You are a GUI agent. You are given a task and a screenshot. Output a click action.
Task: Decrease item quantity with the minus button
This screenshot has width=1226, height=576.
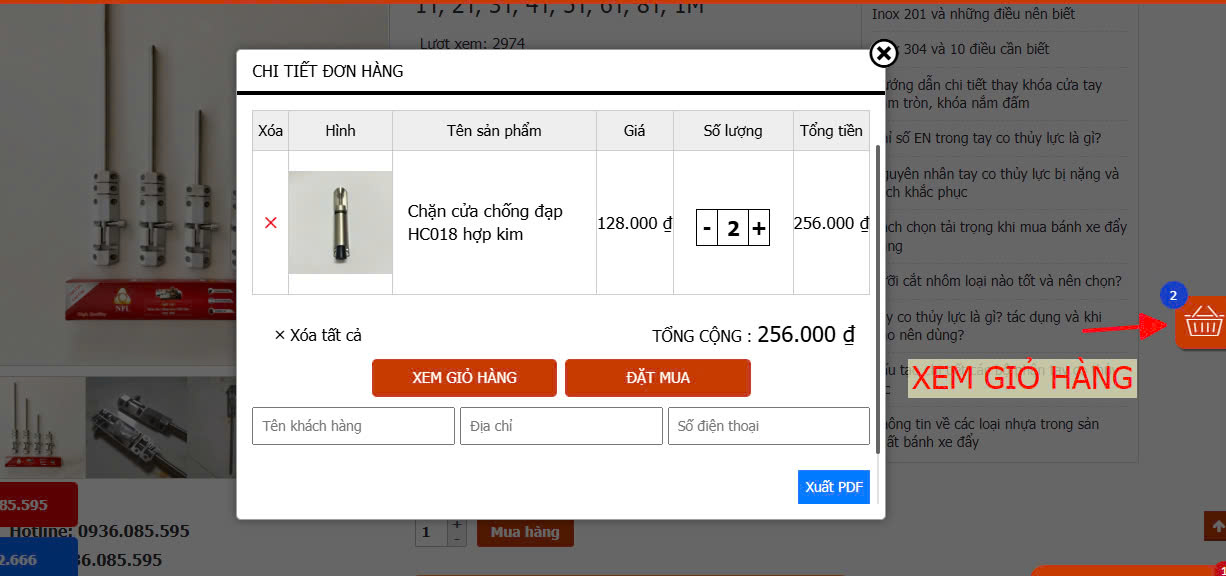pos(706,227)
